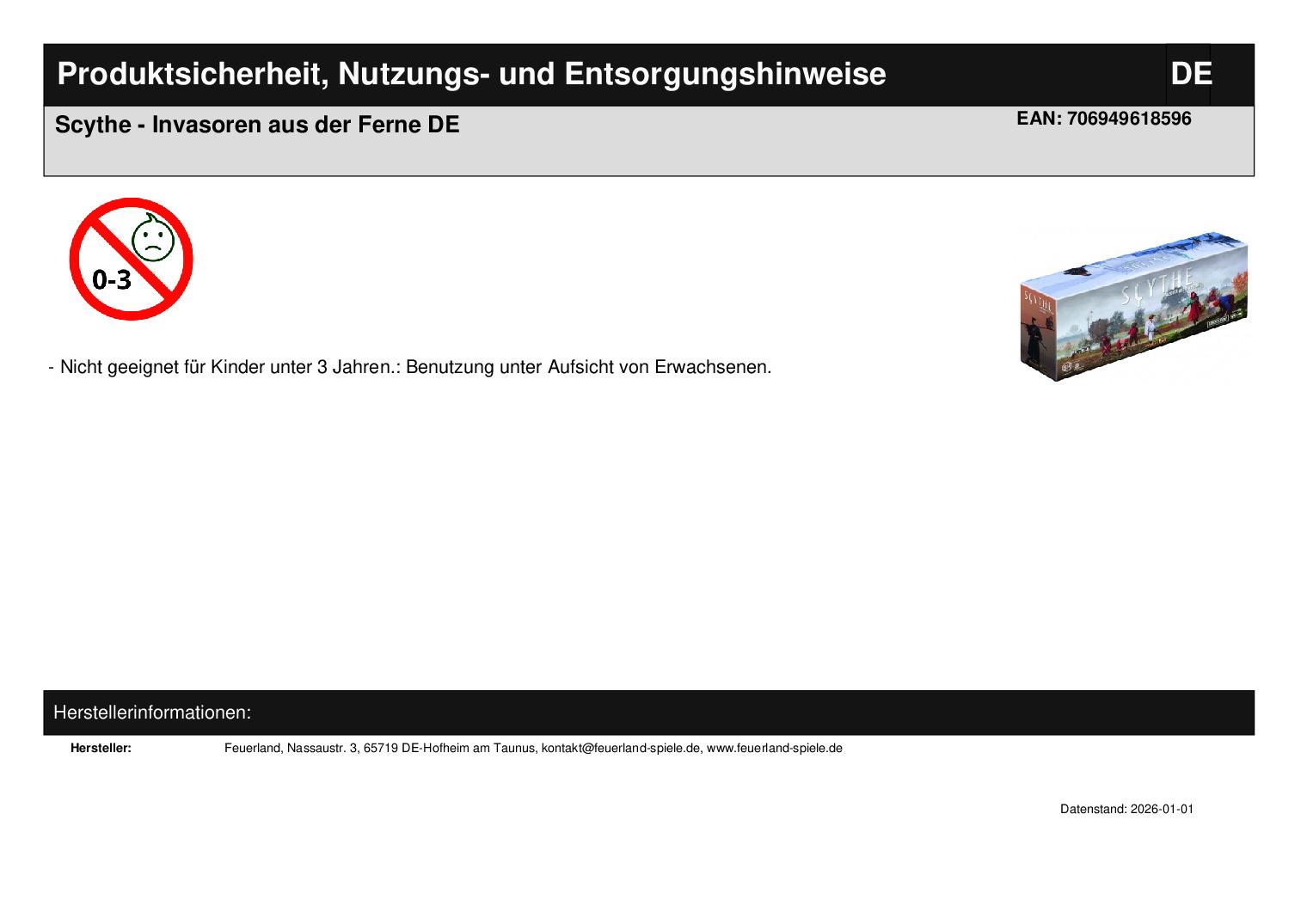Click the DE language code box in header
The height and width of the screenshot is (924, 1307).
(1190, 74)
